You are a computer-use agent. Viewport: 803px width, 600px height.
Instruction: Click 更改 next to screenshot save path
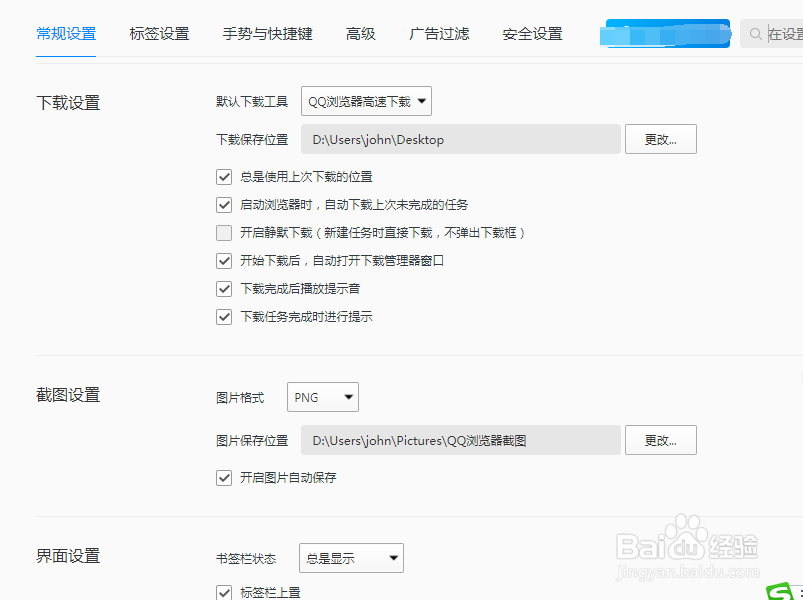[x=660, y=439]
